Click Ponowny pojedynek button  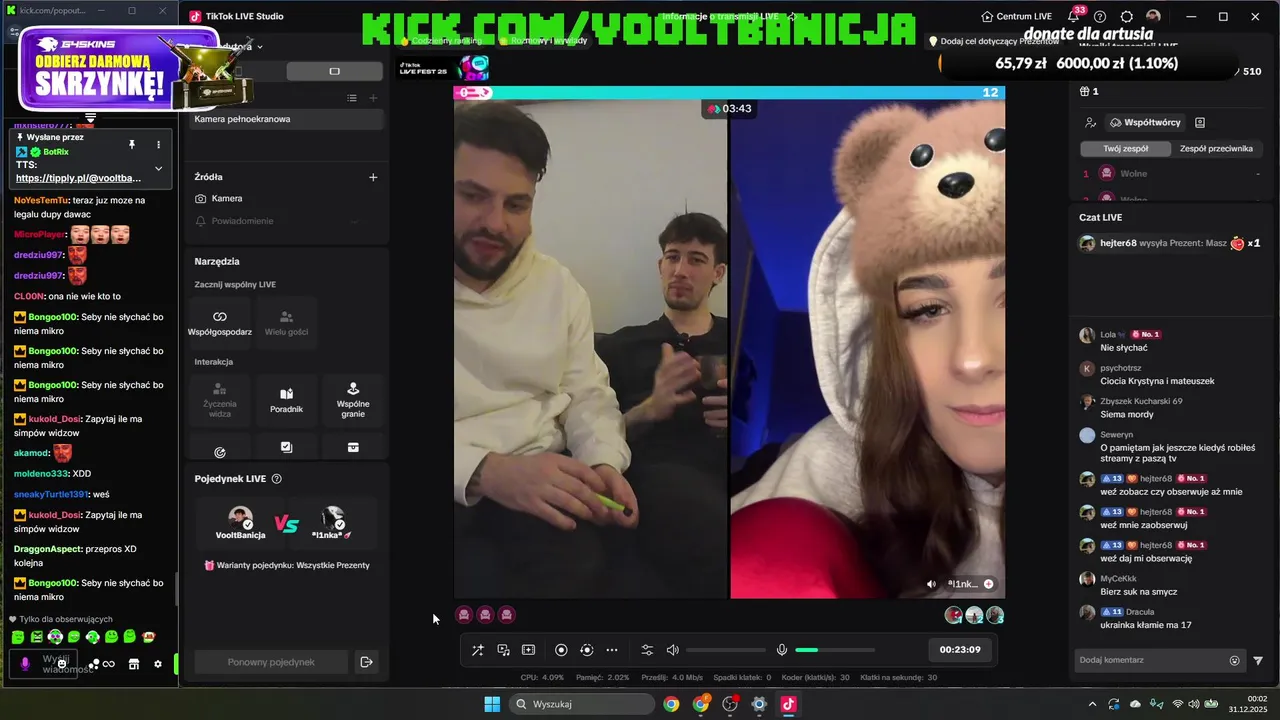271,662
